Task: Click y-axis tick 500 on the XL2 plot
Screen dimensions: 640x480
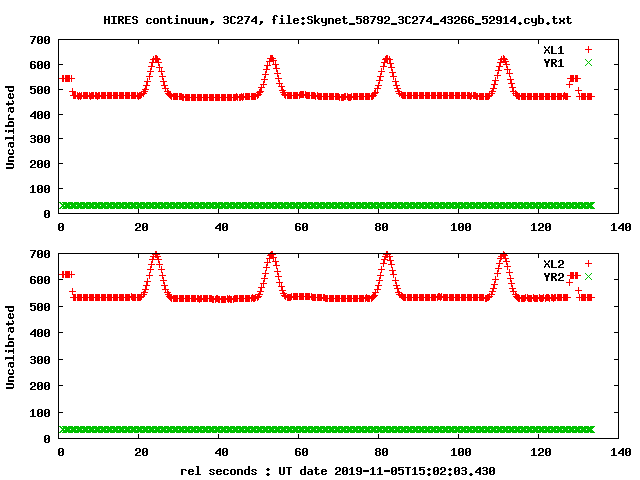Action: (x=40, y=307)
